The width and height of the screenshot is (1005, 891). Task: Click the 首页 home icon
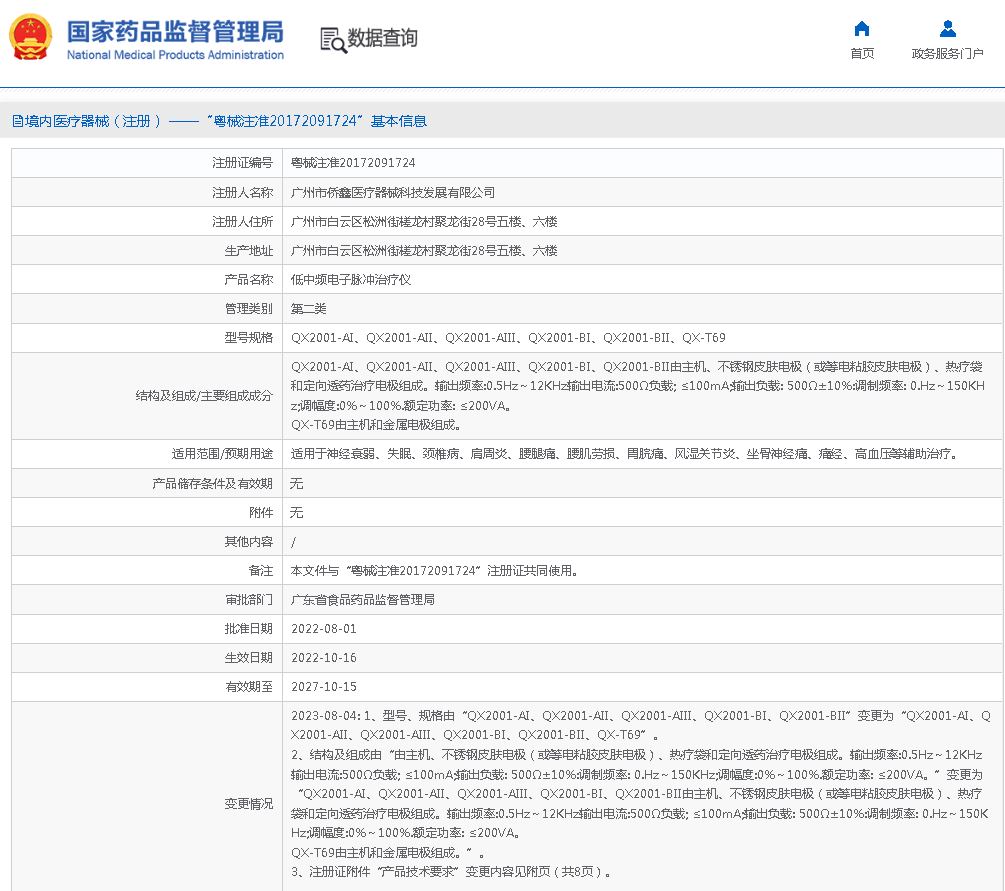click(x=861, y=31)
